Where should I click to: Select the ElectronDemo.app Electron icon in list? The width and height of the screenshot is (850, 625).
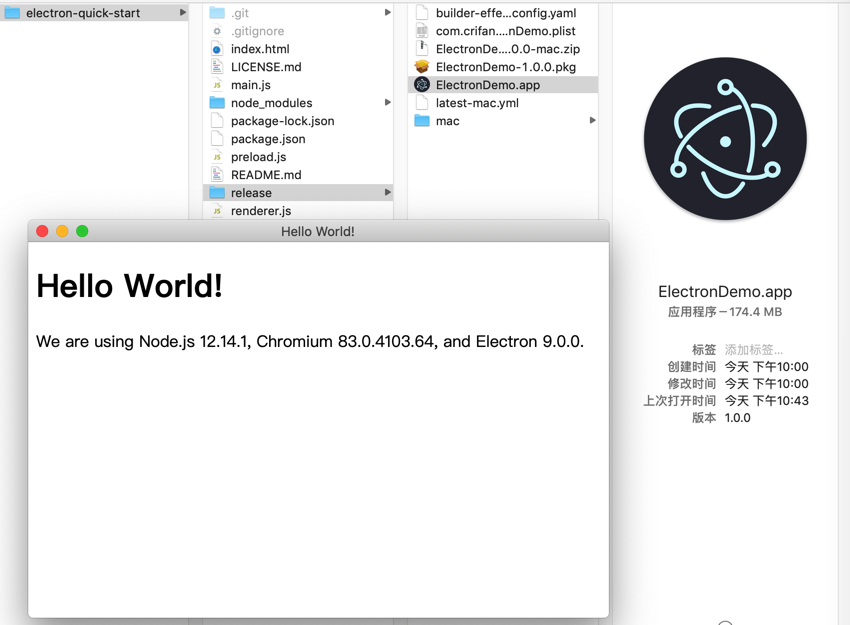[422, 85]
